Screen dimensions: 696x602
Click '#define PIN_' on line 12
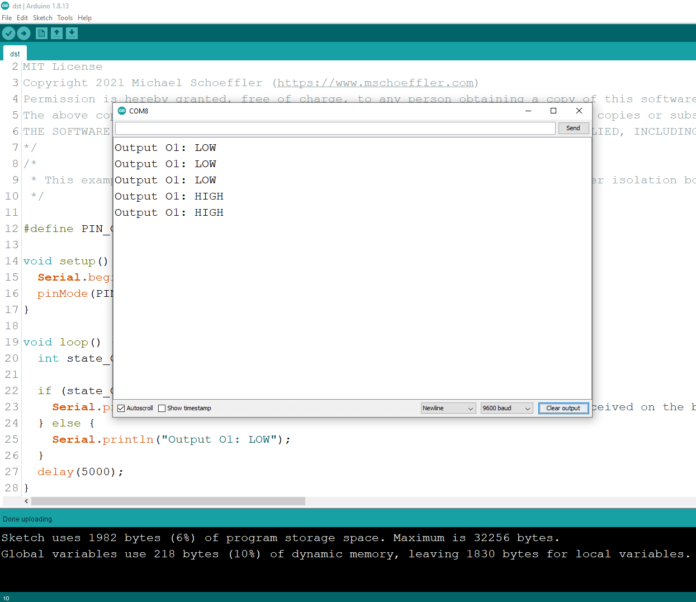point(67,229)
